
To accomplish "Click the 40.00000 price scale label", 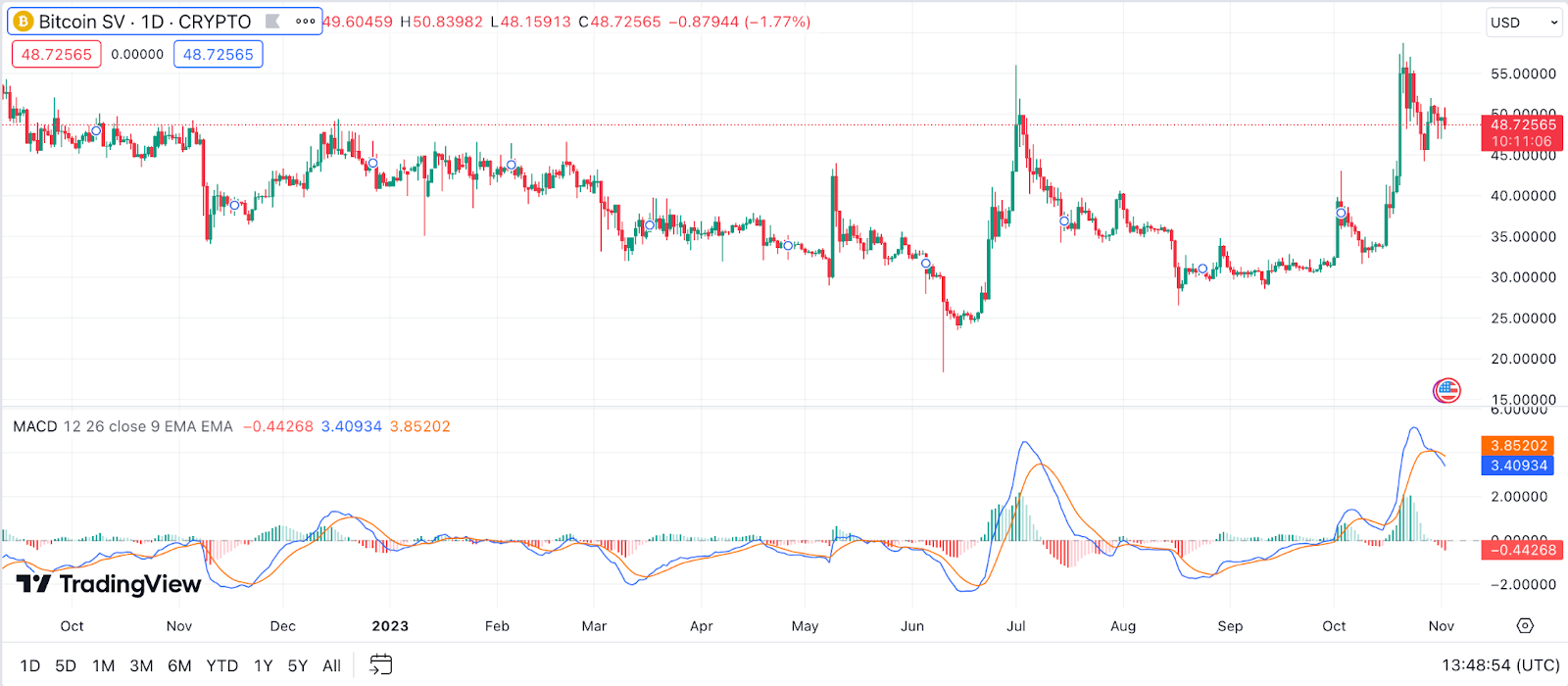I will coord(1523,196).
